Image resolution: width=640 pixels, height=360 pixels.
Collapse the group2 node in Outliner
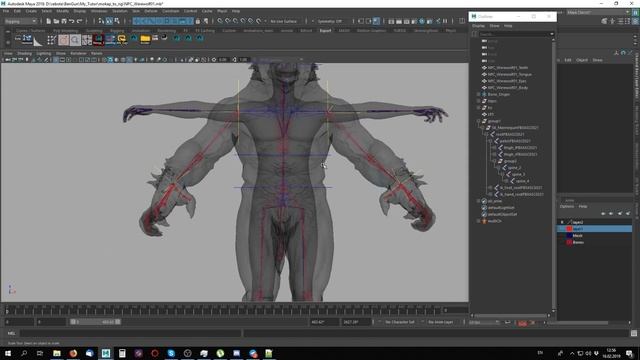point(494,161)
